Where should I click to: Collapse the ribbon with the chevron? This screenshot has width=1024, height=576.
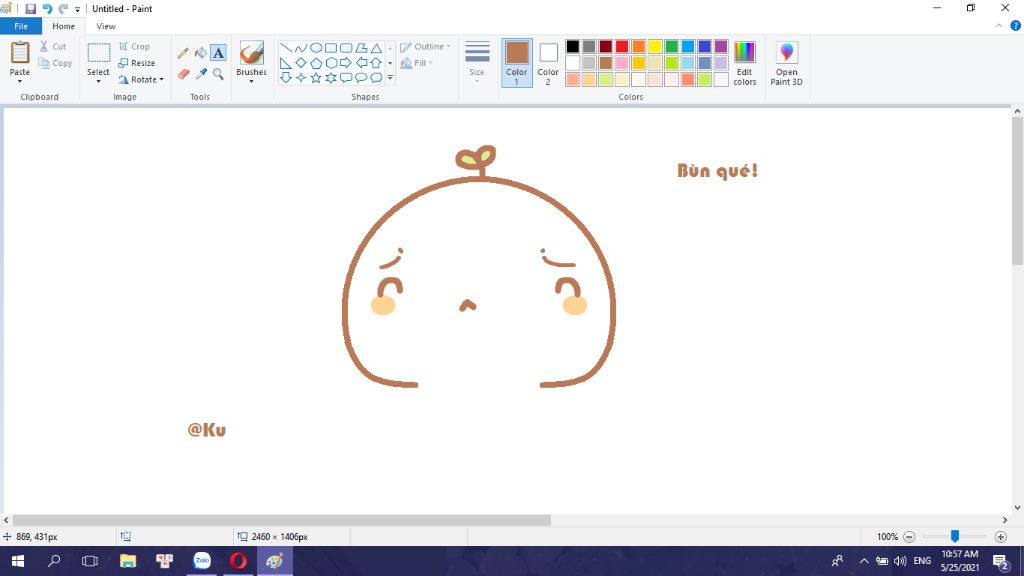tap(999, 26)
